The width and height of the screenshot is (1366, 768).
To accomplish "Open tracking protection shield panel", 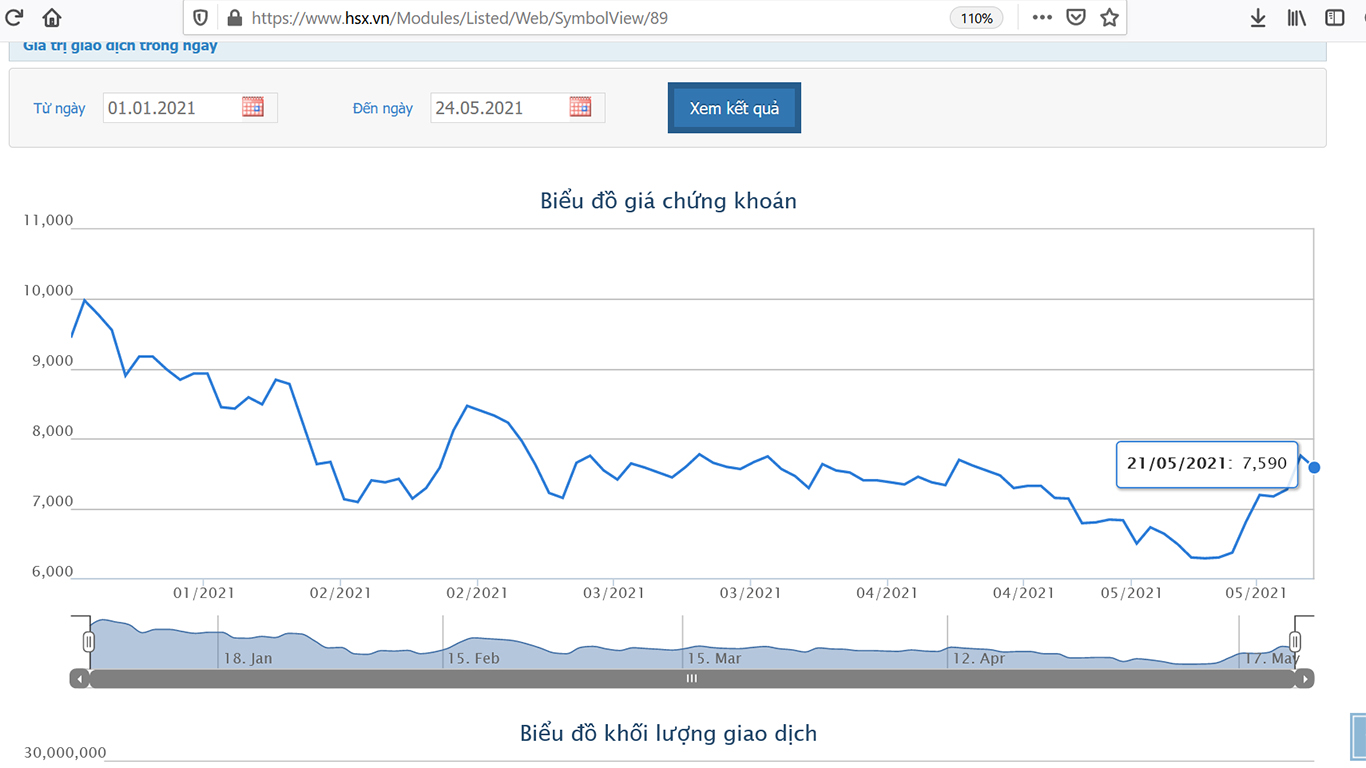I will 200,18.
